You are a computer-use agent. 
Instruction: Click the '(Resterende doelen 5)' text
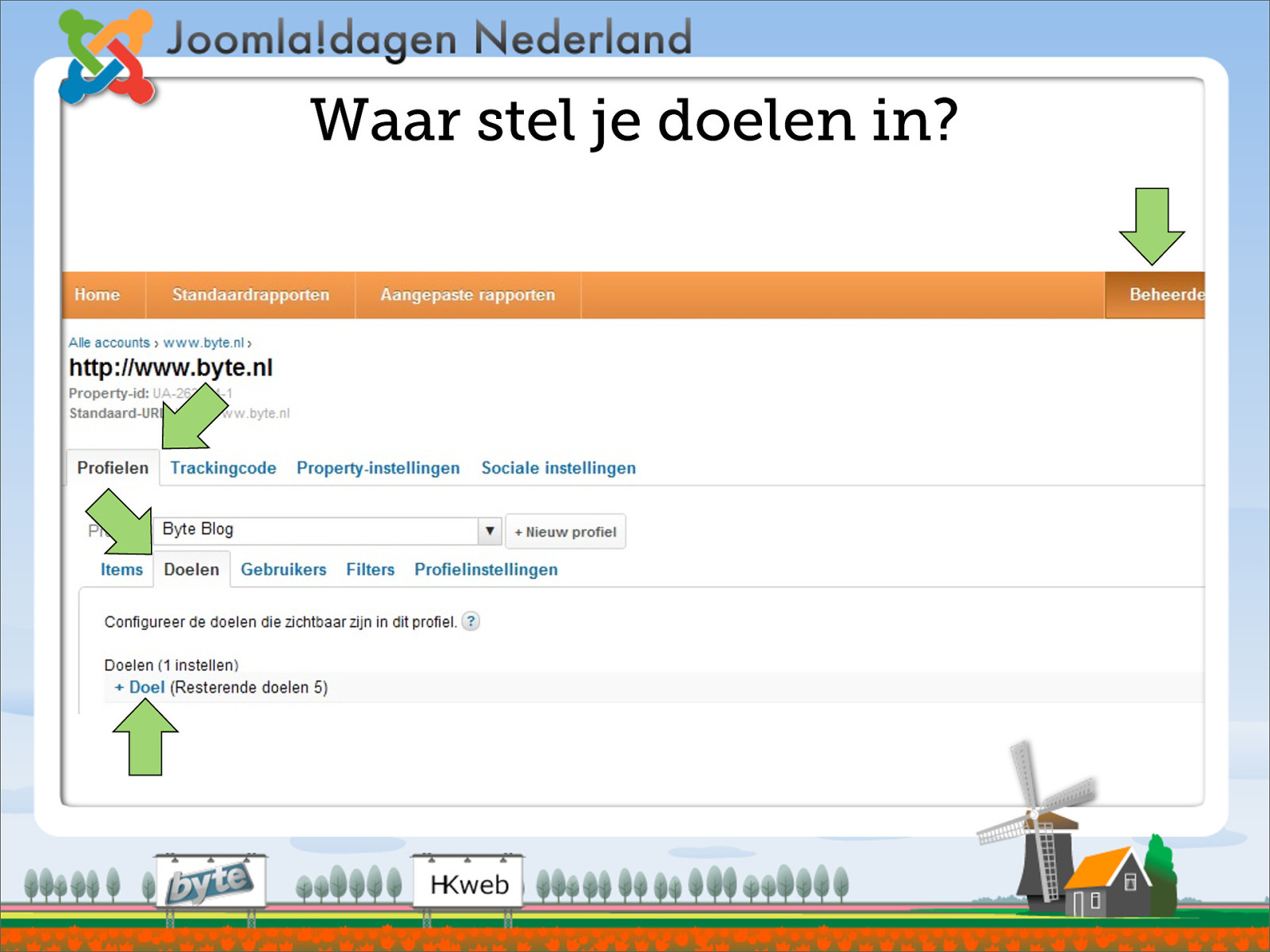[x=248, y=687]
